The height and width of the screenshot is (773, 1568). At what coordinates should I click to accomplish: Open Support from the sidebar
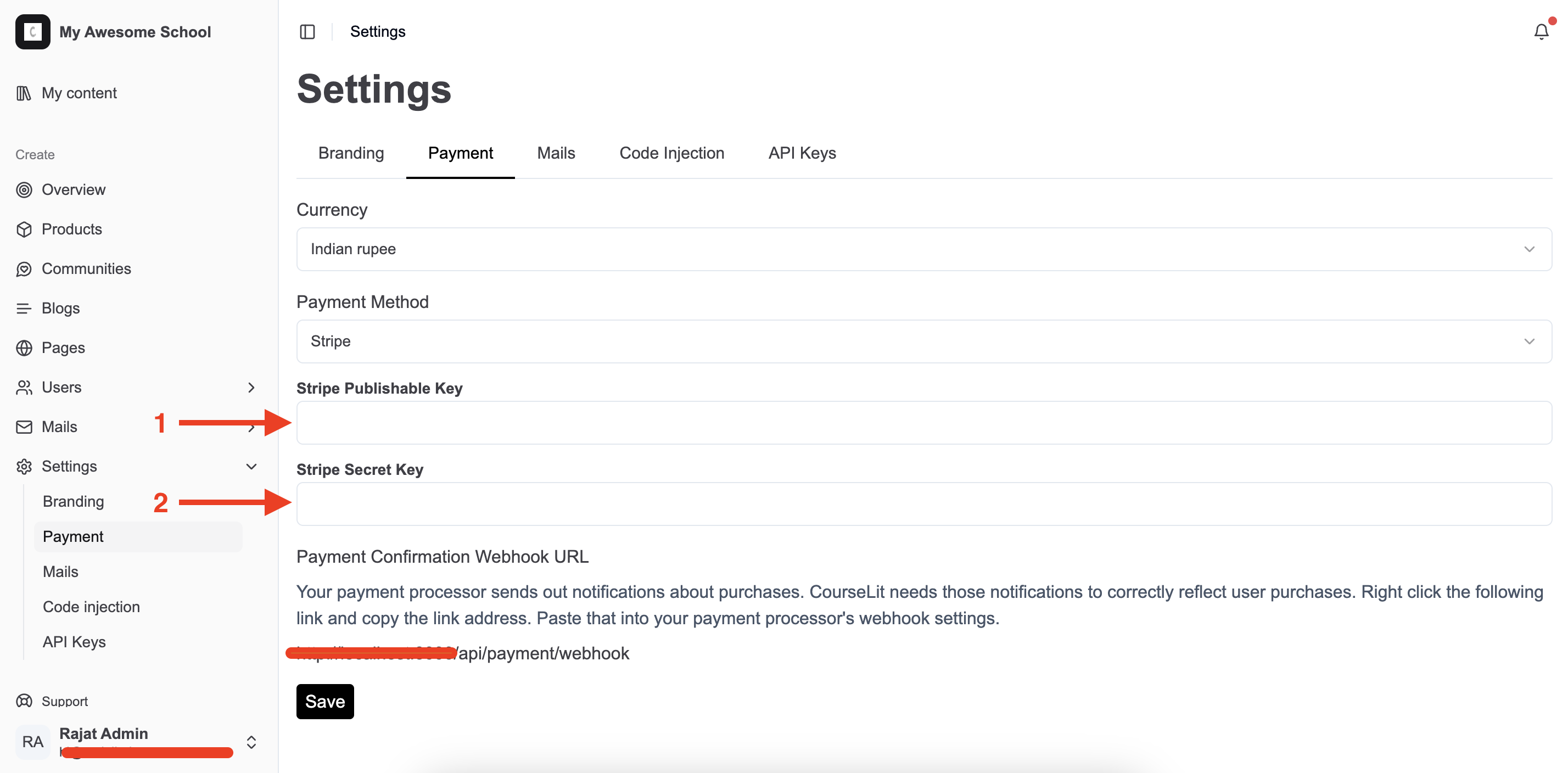(64, 701)
